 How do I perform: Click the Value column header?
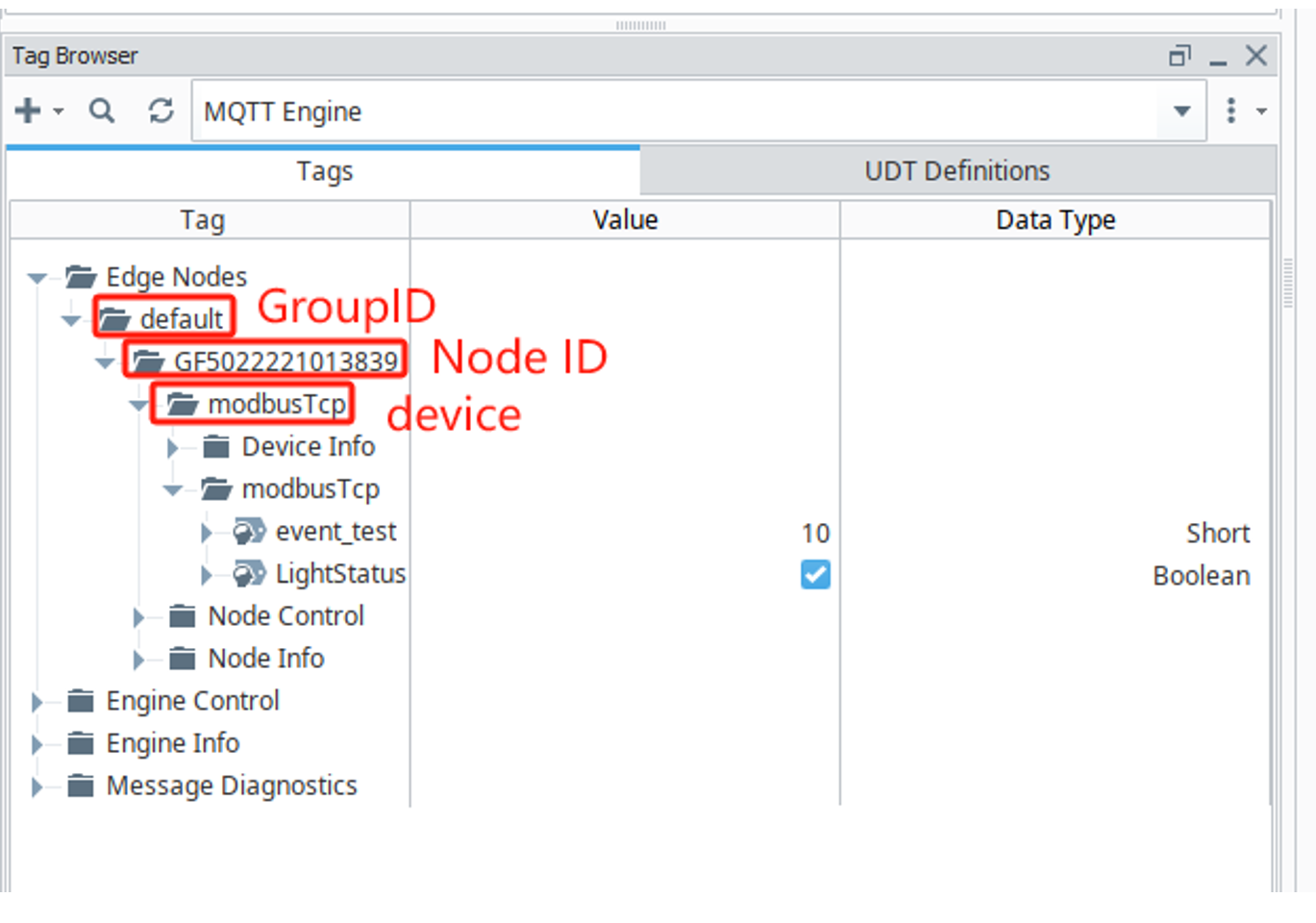[x=625, y=220]
